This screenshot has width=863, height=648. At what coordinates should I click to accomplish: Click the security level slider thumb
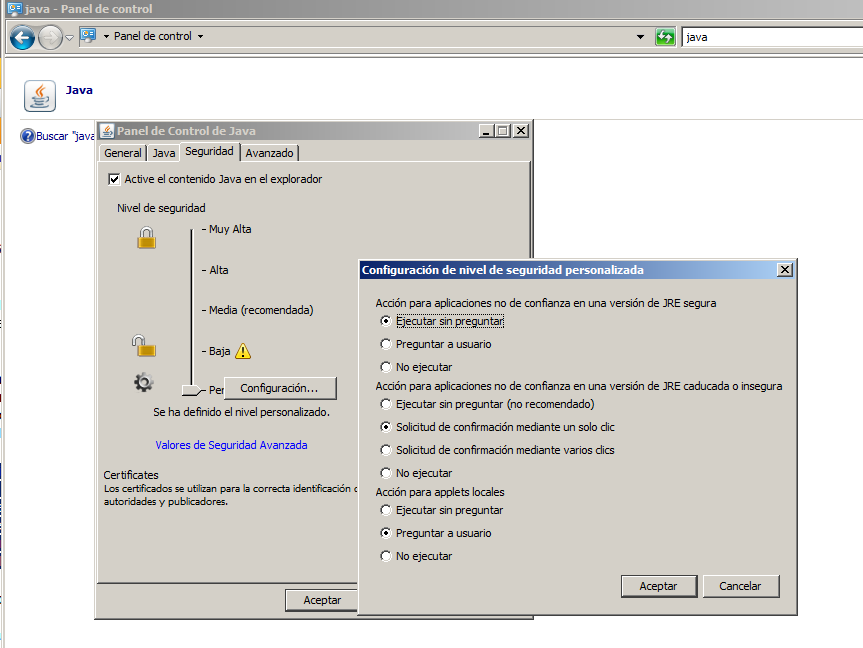coord(193,390)
